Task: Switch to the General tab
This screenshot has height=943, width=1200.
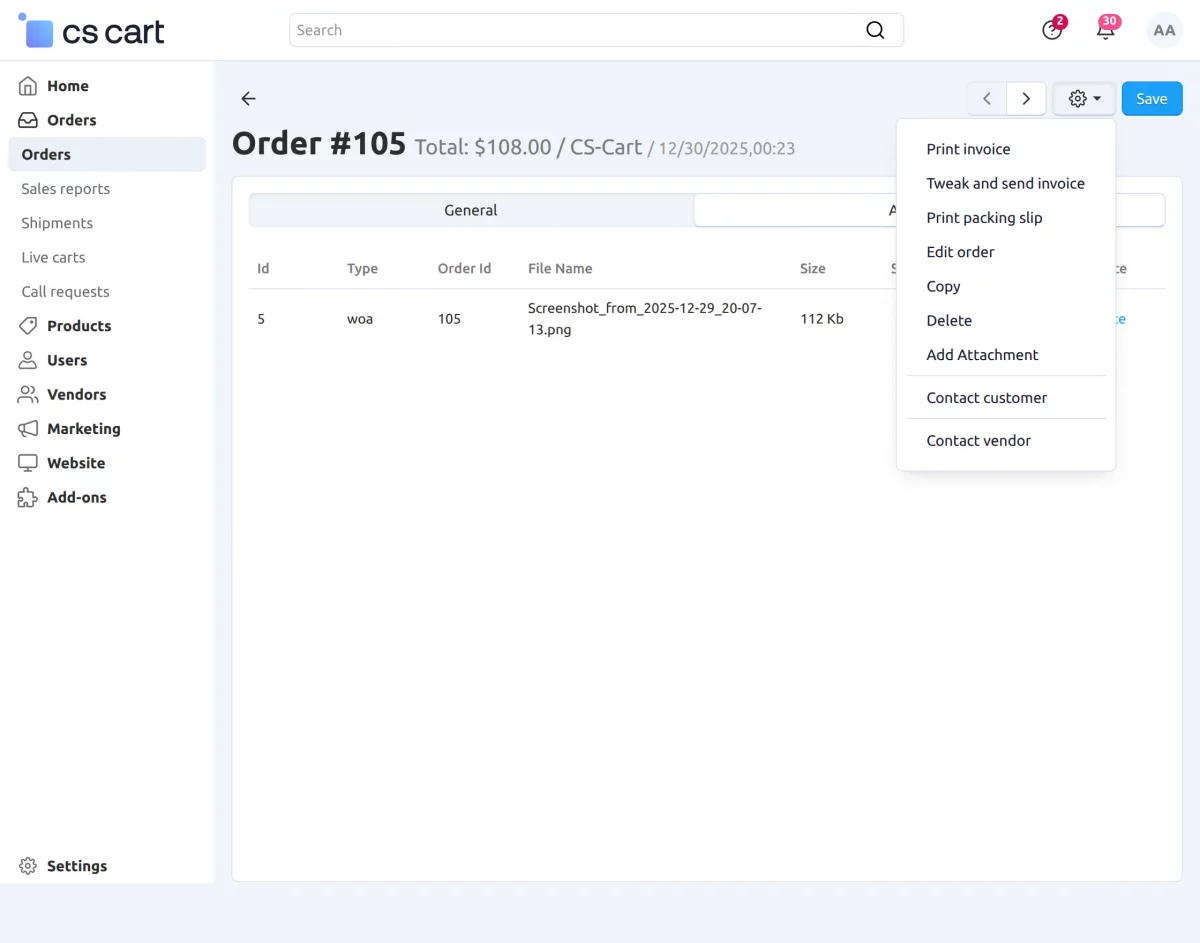Action: [471, 210]
